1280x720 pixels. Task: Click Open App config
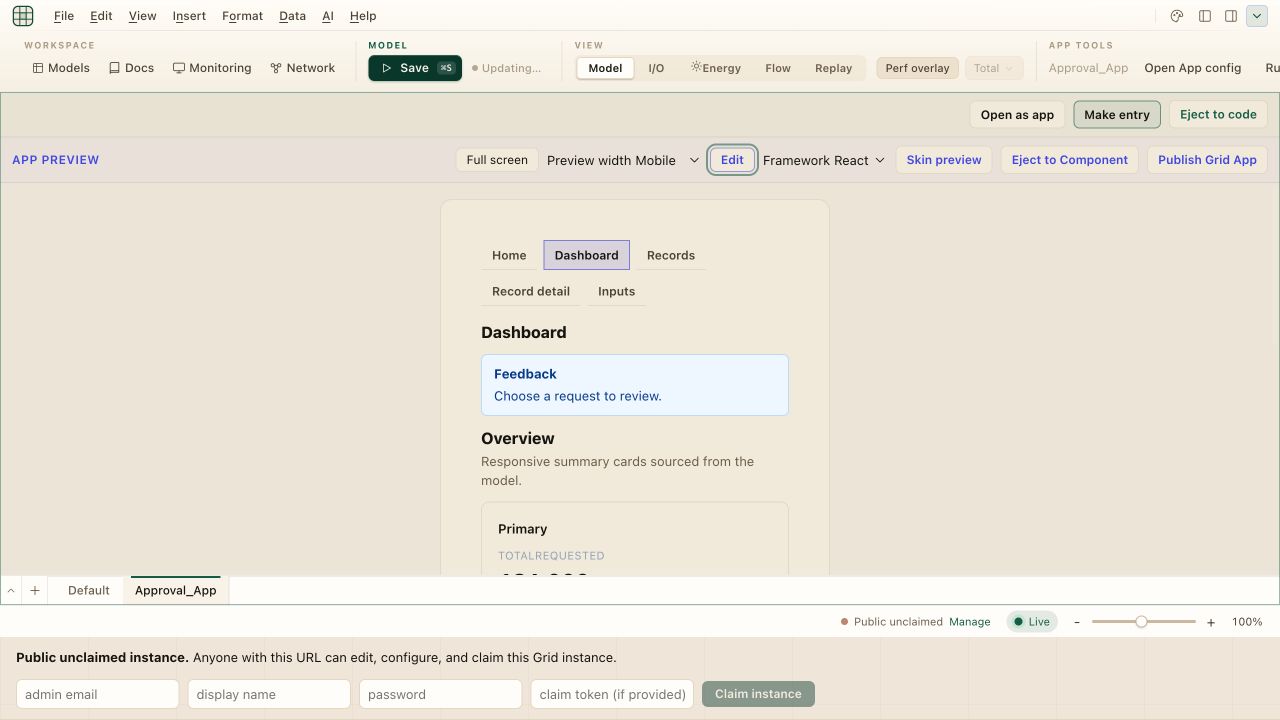click(1192, 68)
